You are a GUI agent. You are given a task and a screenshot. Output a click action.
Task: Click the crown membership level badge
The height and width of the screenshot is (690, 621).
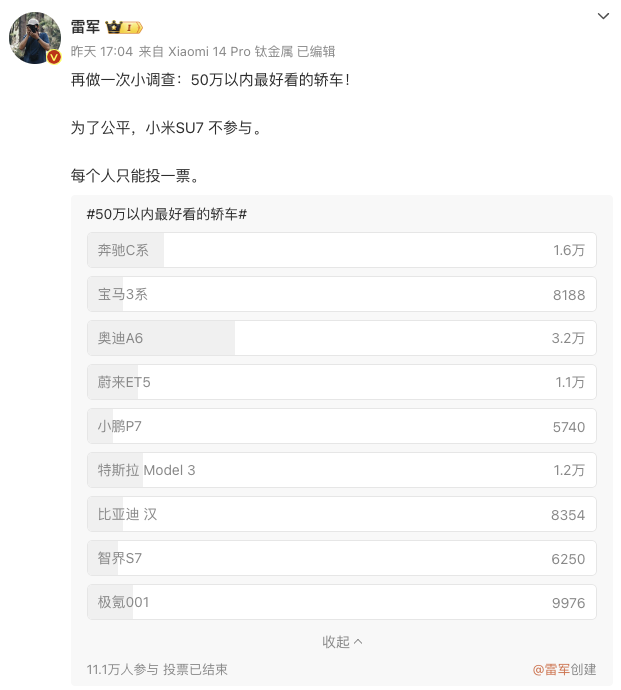click(124, 27)
